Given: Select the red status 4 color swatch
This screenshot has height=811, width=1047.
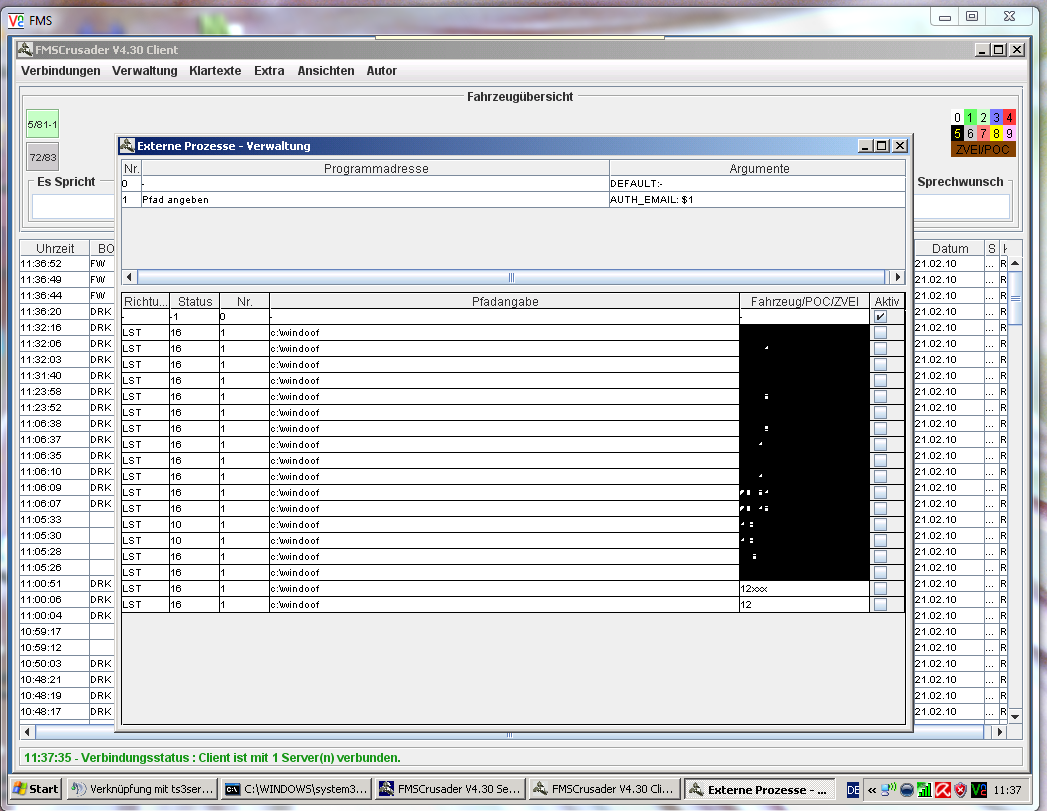Looking at the screenshot, I should click(x=1009, y=118).
